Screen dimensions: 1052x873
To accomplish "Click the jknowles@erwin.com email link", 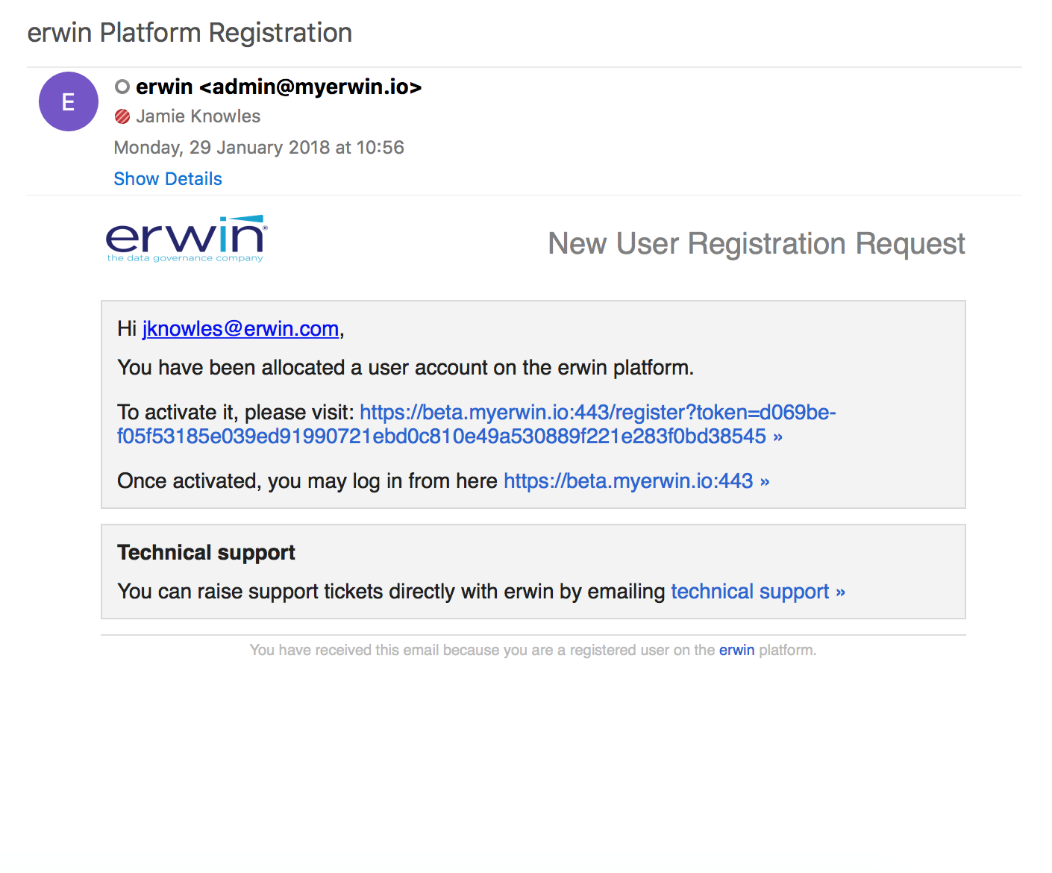I will [240, 329].
